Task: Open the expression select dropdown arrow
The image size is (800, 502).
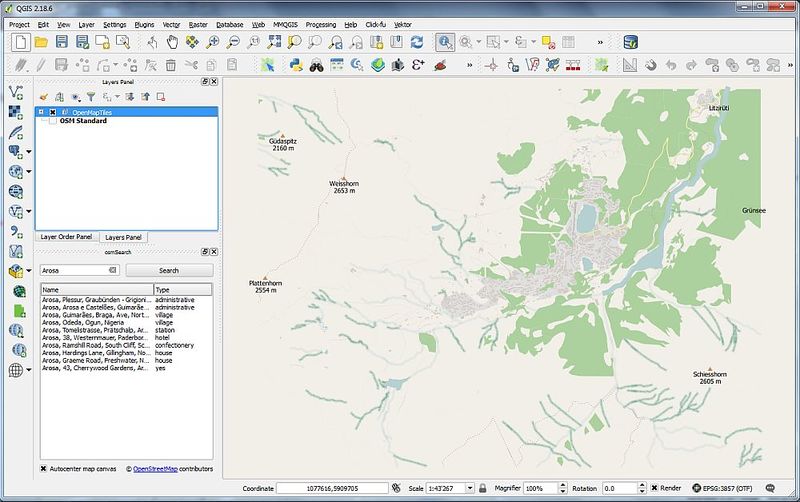Action: (x=534, y=42)
